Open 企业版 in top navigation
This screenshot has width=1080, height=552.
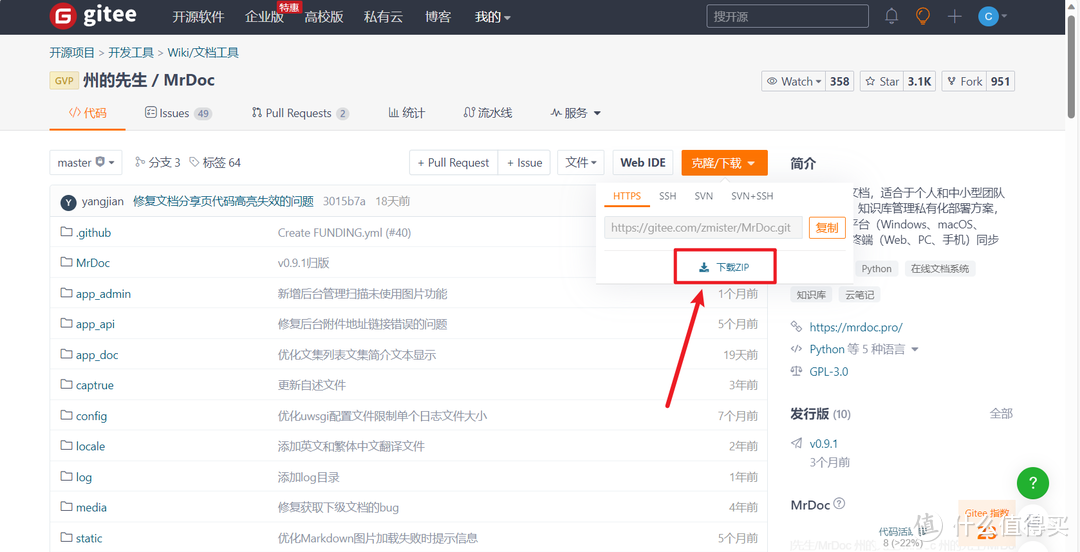pyautogui.click(x=264, y=17)
